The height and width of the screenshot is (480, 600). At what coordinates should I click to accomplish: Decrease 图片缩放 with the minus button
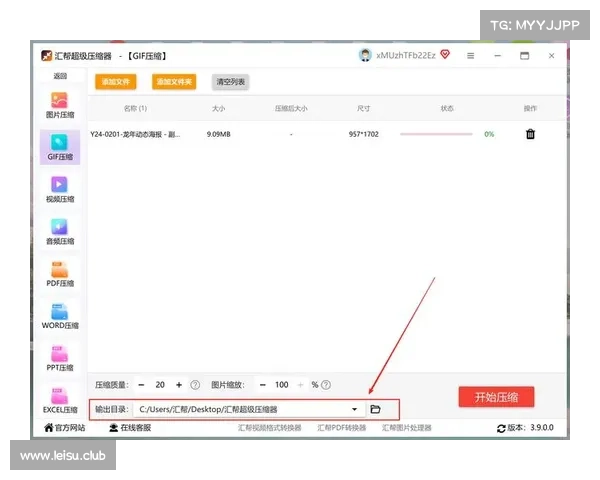[x=262, y=385]
